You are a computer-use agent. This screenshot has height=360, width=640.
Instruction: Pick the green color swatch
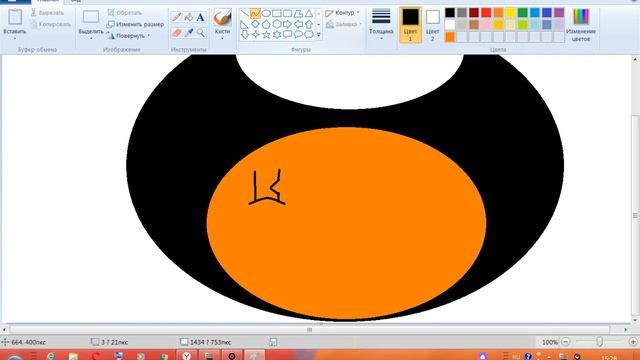522,13
